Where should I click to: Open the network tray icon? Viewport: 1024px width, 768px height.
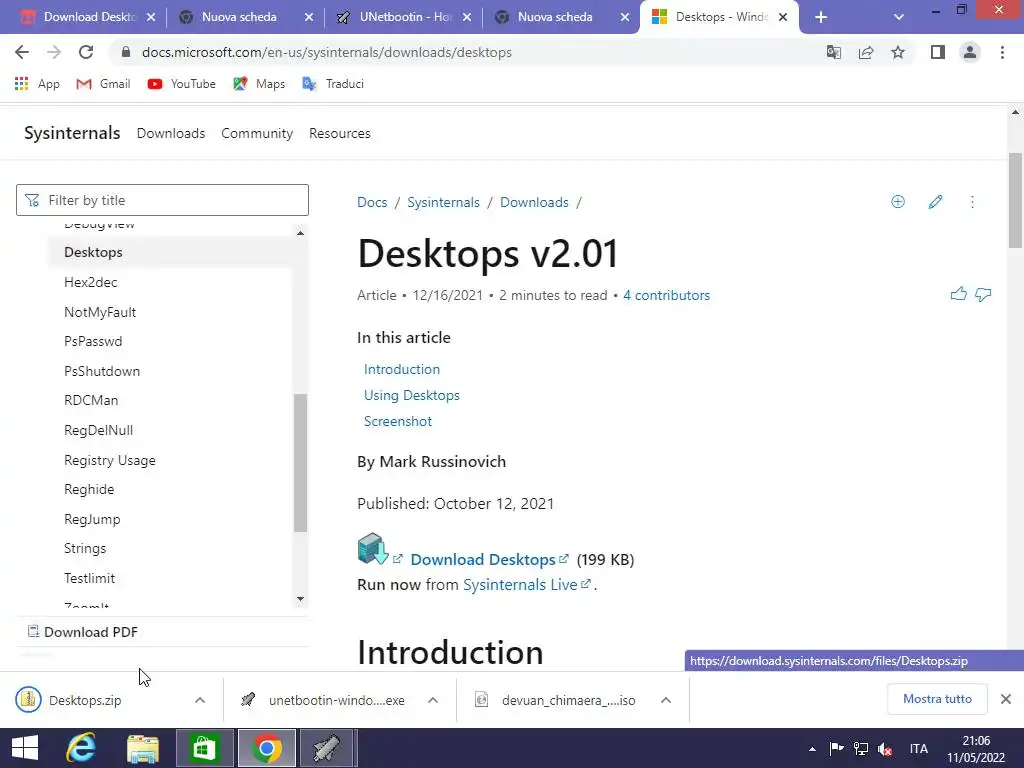(x=861, y=749)
